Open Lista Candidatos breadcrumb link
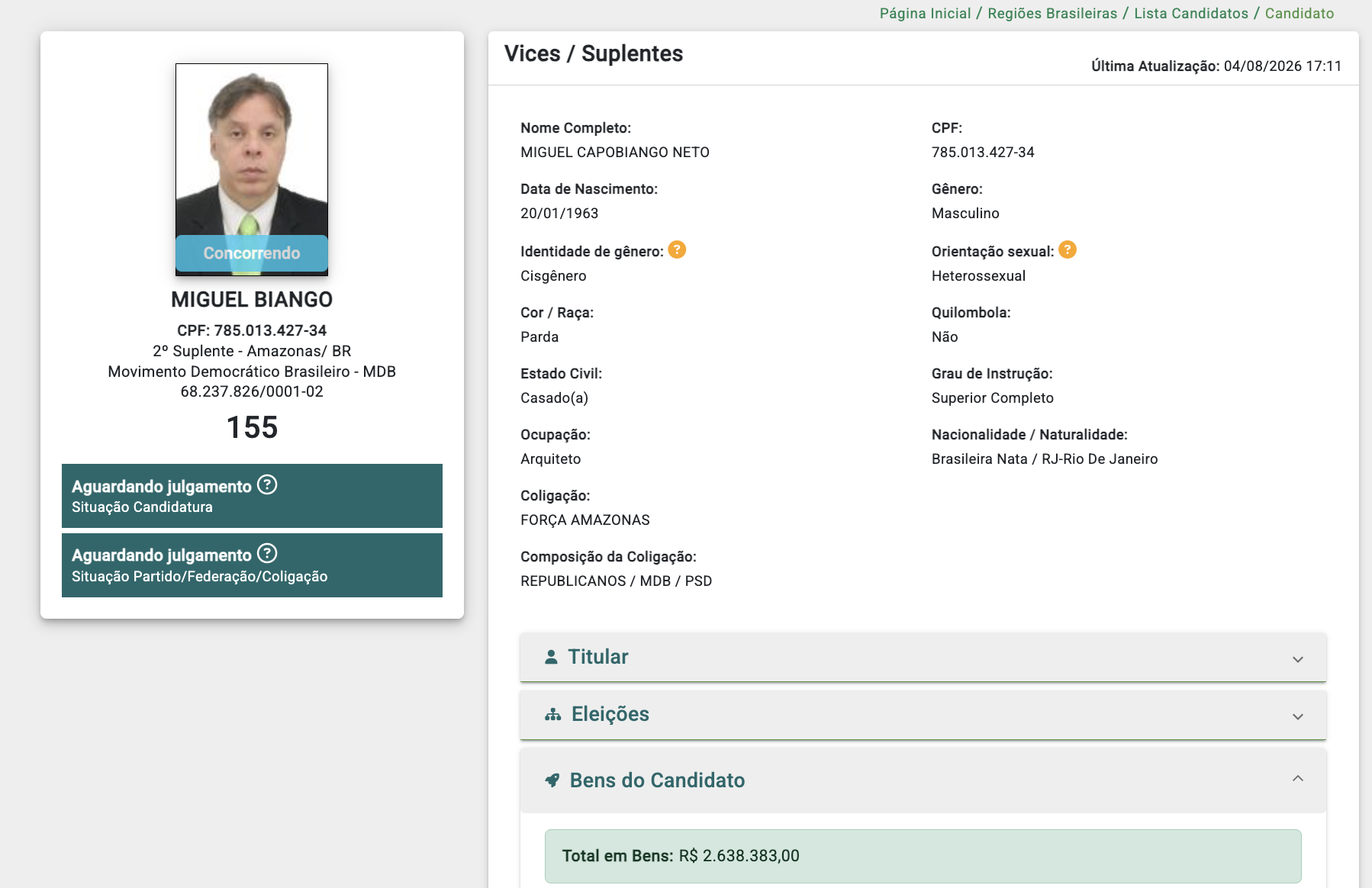 click(x=1191, y=13)
